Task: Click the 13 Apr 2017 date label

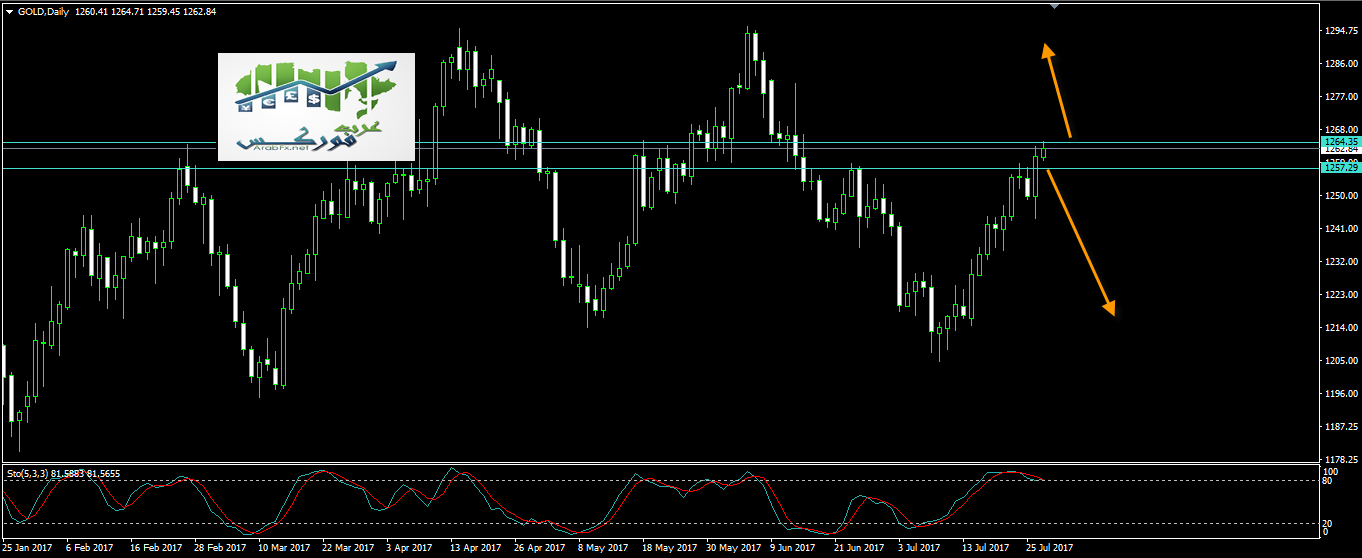Action: pos(475,548)
